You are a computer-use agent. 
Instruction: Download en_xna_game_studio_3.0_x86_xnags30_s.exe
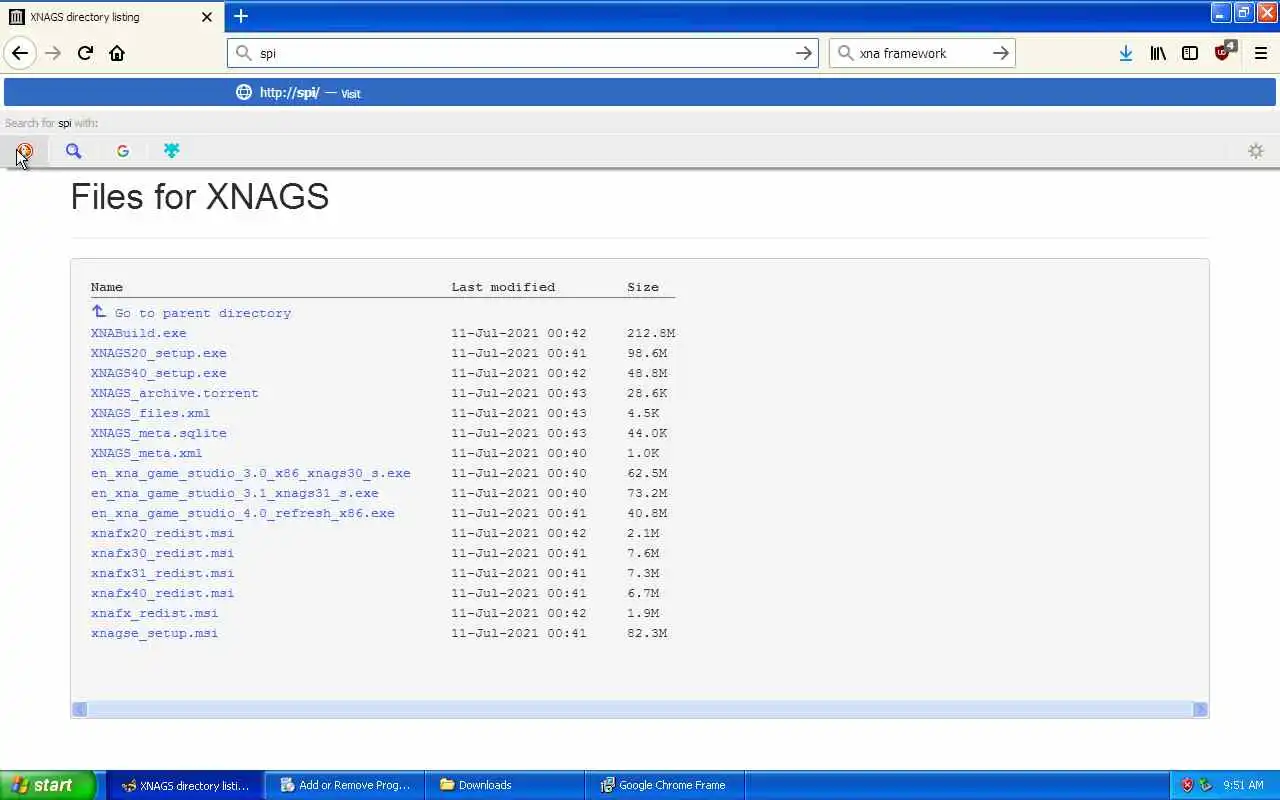pos(250,473)
